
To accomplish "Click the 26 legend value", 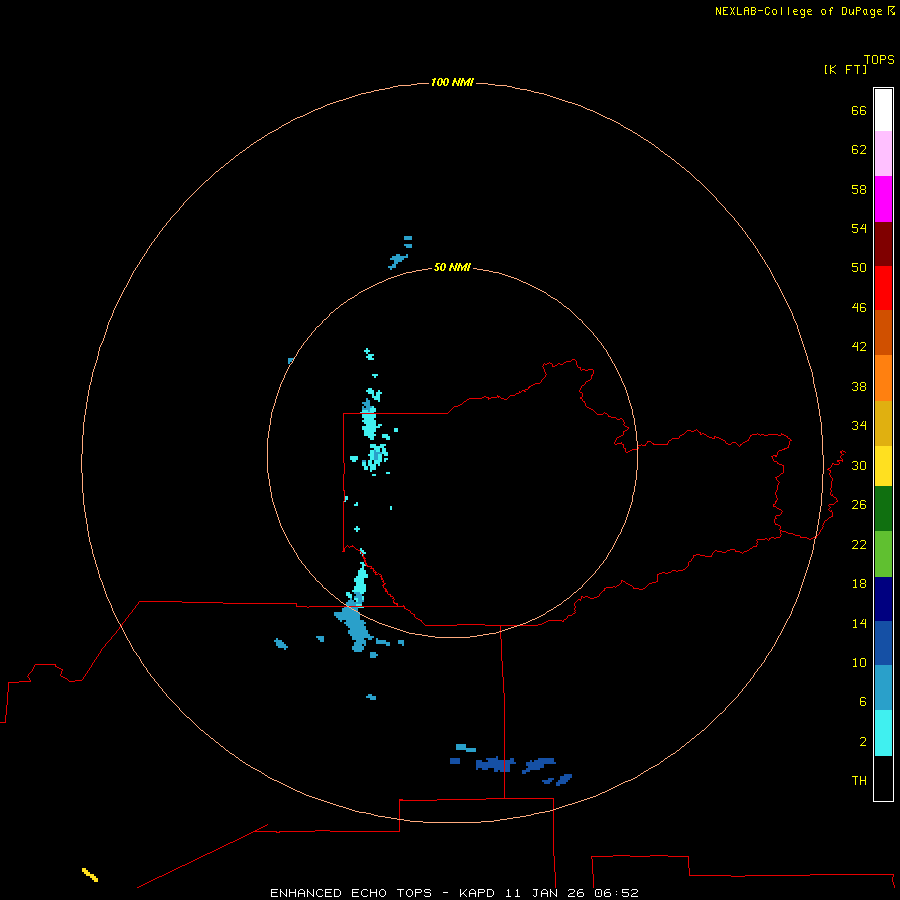I will coord(859,505).
